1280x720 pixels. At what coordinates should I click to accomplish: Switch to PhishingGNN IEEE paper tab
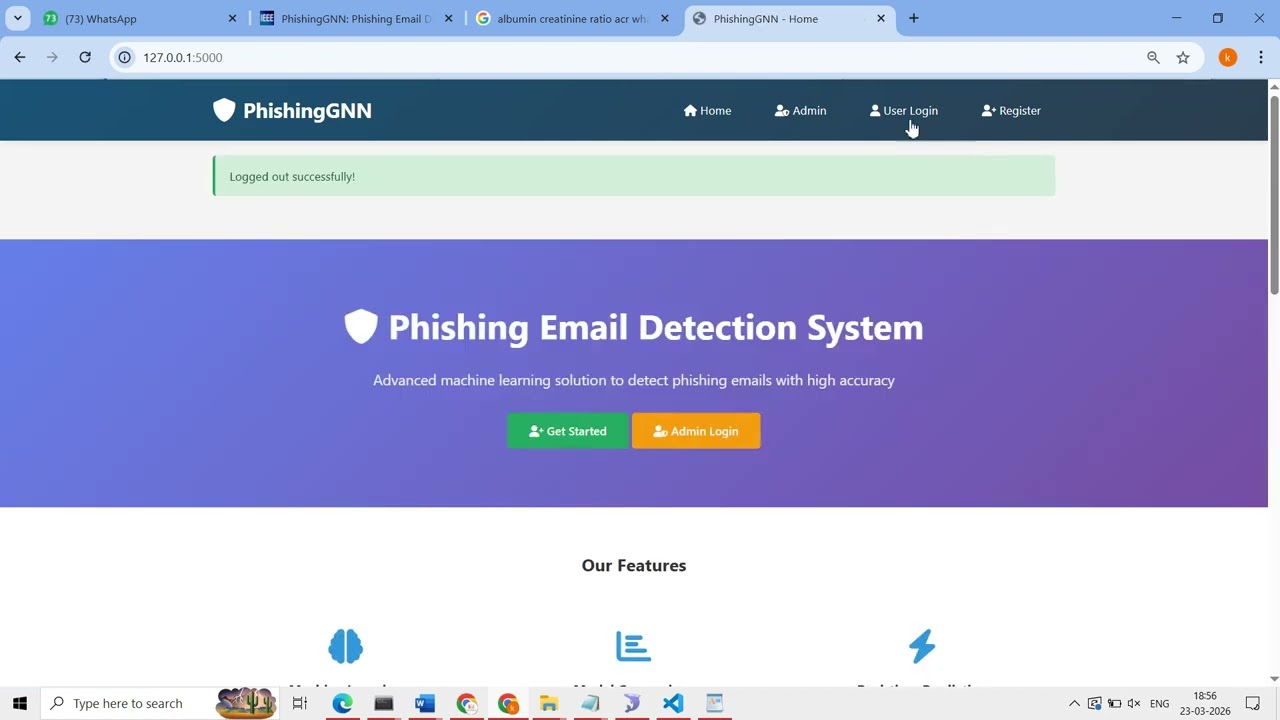click(355, 18)
